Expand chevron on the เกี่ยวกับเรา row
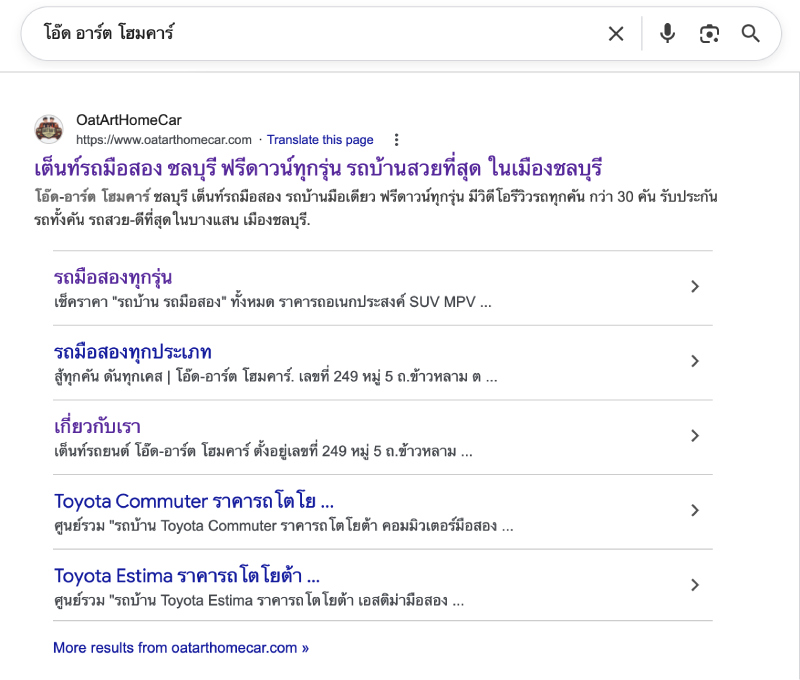 coord(694,436)
